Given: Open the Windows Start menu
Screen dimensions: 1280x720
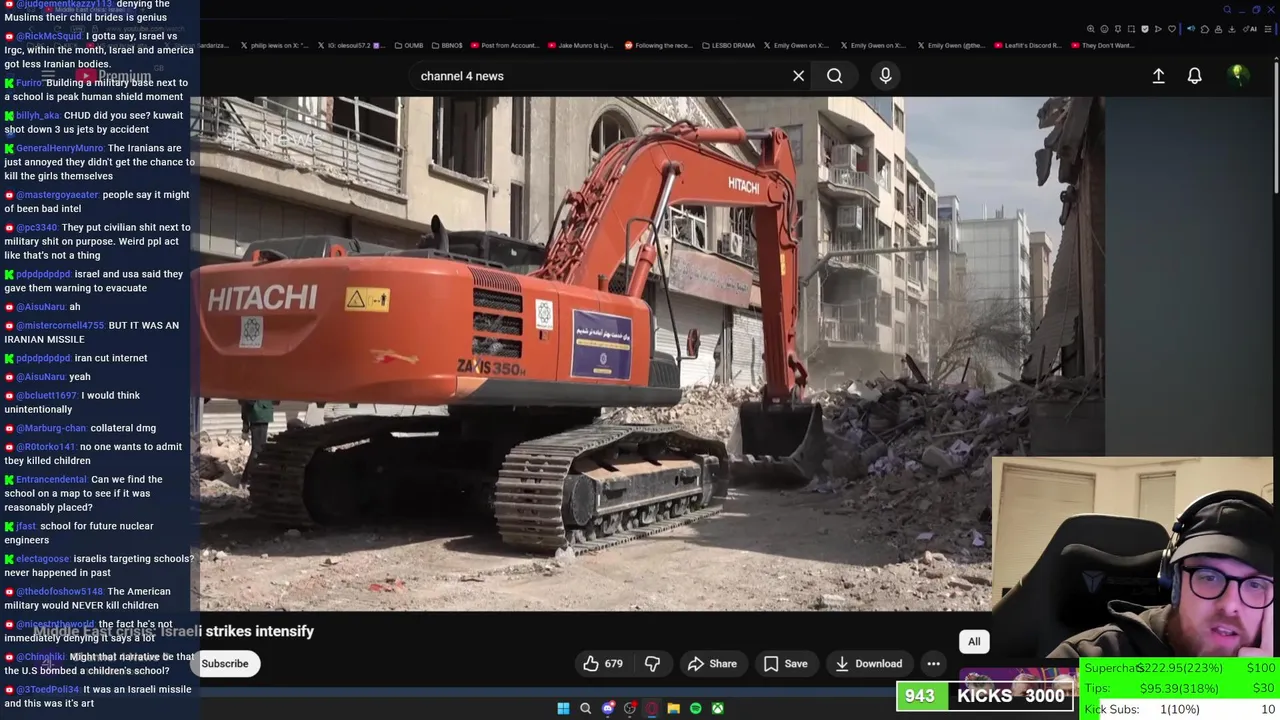Looking at the screenshot, I should (x=563, y=708).
